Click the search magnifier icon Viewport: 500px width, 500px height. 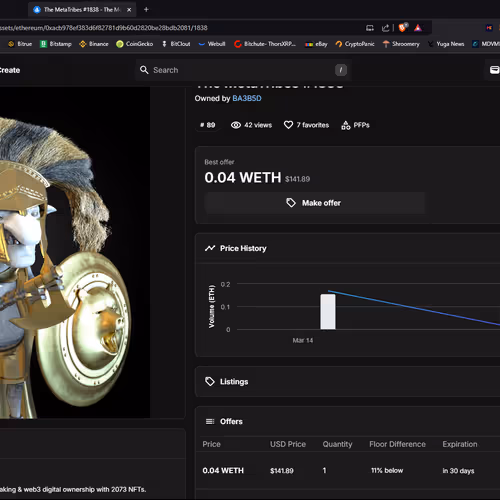144,70
